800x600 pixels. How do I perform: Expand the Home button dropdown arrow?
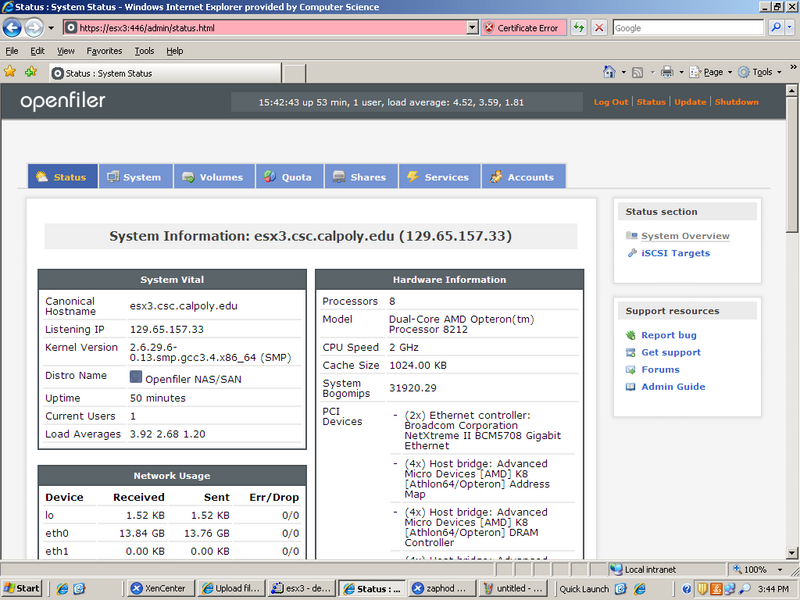pyautogui.click(x=623, y=72)
